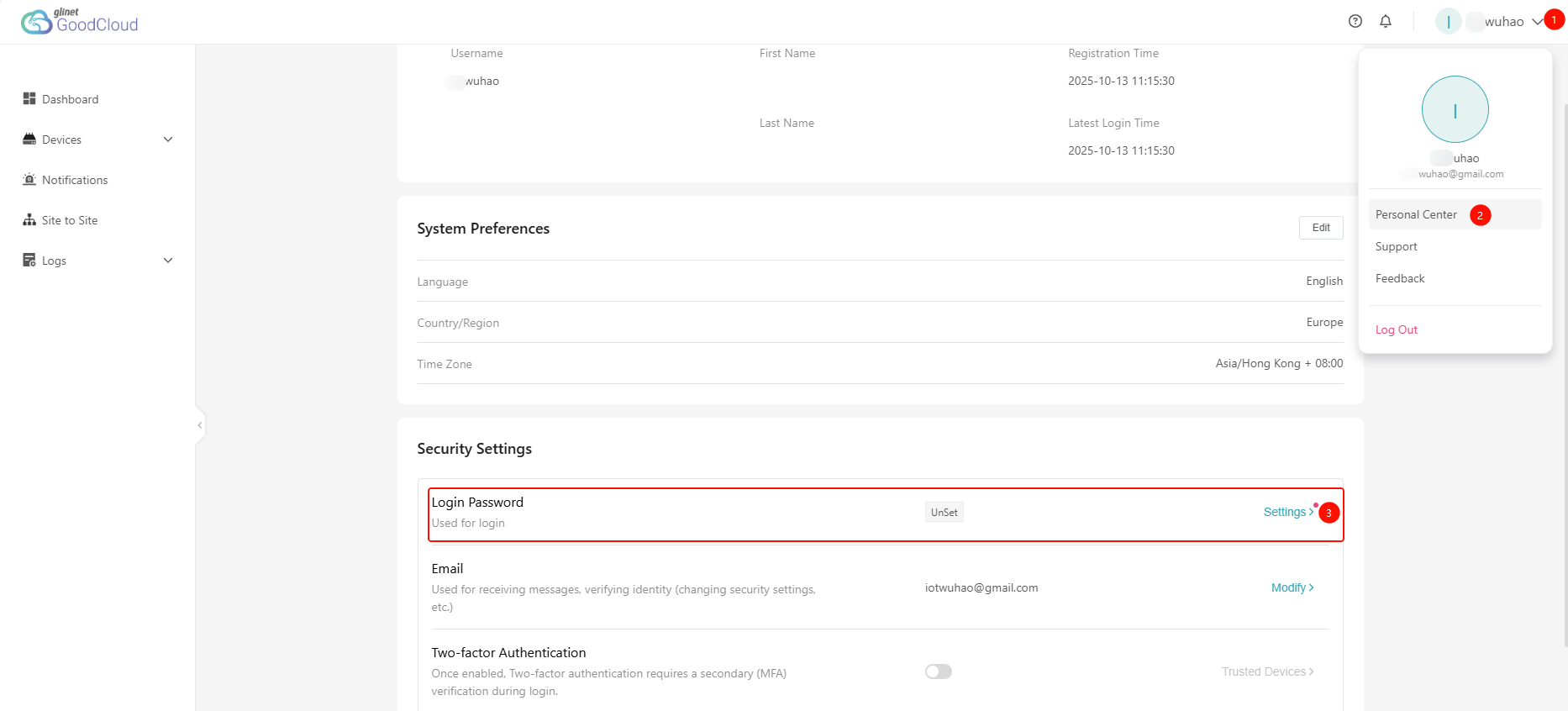The width and height of the screenshot is (1568, 711).
Task: Expand the Logs submenu chevron
Action: (x=168, y=261)
